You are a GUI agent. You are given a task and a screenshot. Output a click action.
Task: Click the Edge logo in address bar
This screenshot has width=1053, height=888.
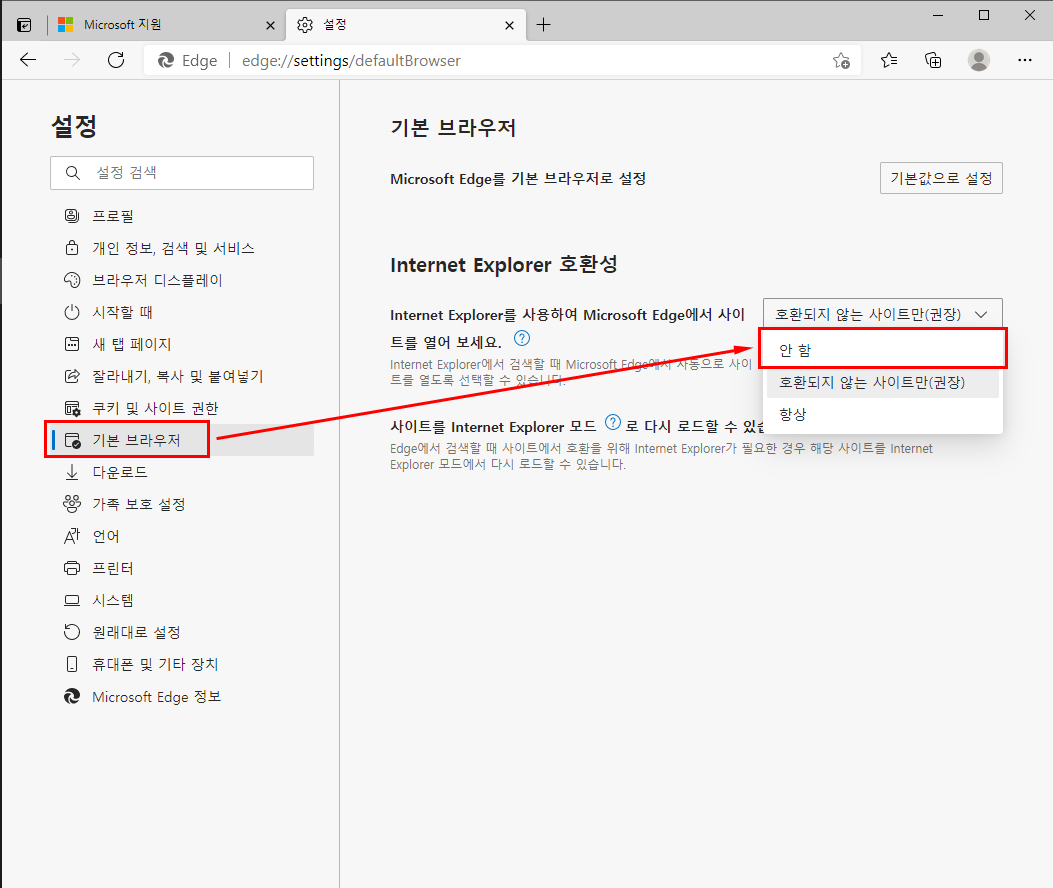[x=166, y=61]
